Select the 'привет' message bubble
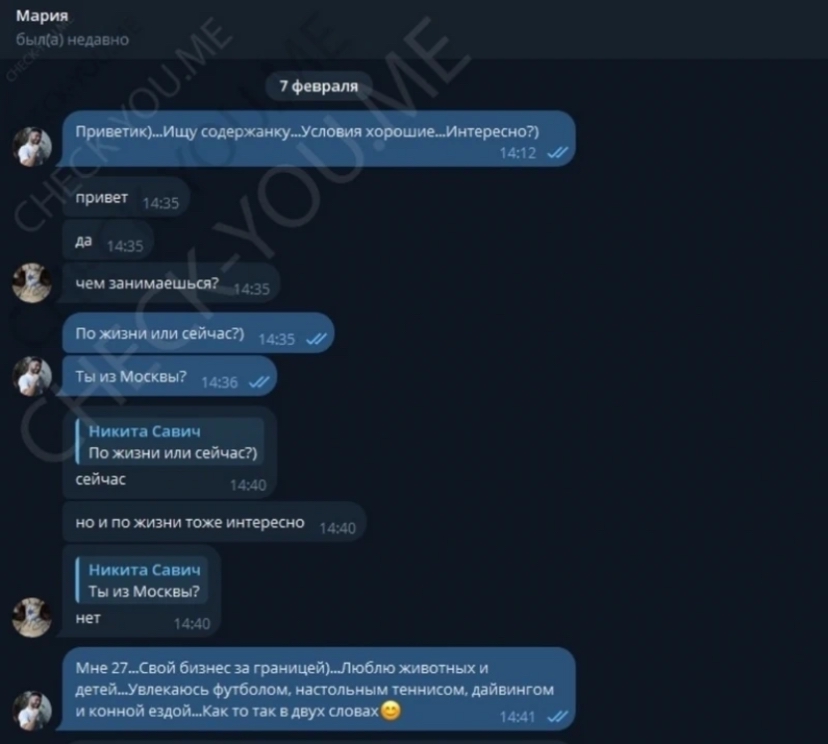This screenshot has width=828, height=744. coord(126,197)
